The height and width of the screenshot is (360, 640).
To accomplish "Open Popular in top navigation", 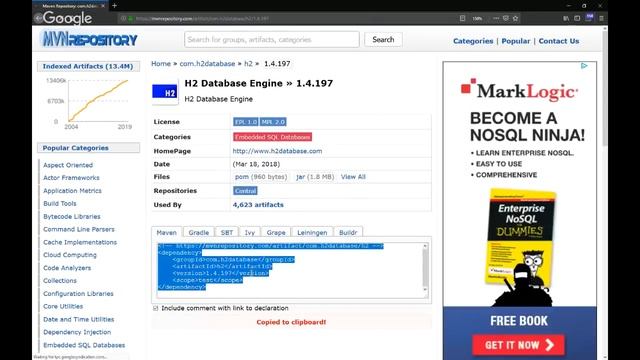I will 516,41.
